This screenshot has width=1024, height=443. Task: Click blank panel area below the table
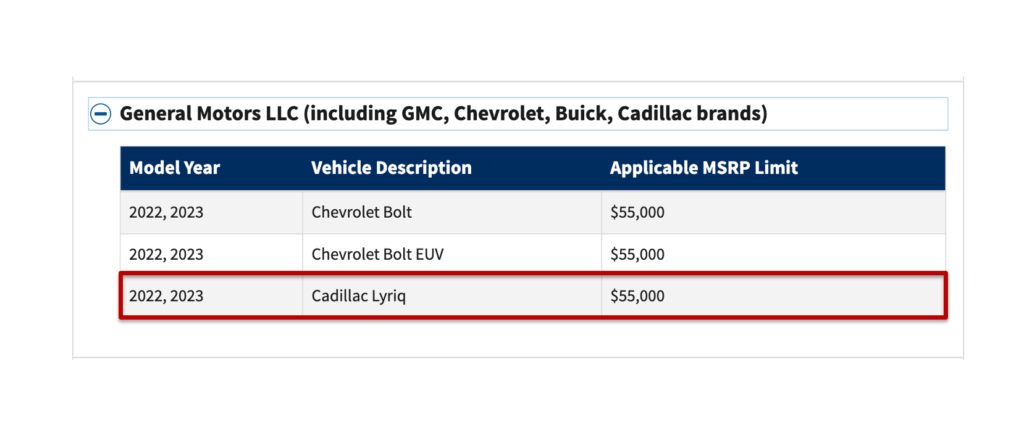pos(517,338)
